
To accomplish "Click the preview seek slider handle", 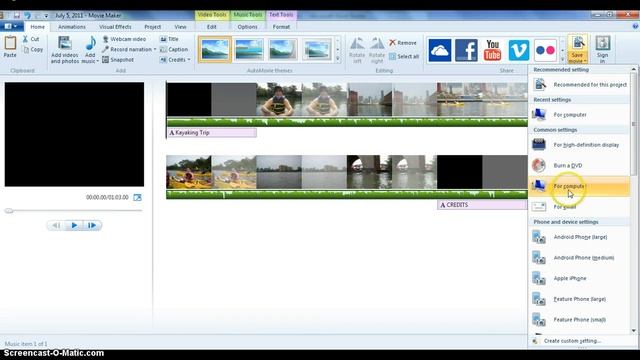I will (x=9, y=211).
